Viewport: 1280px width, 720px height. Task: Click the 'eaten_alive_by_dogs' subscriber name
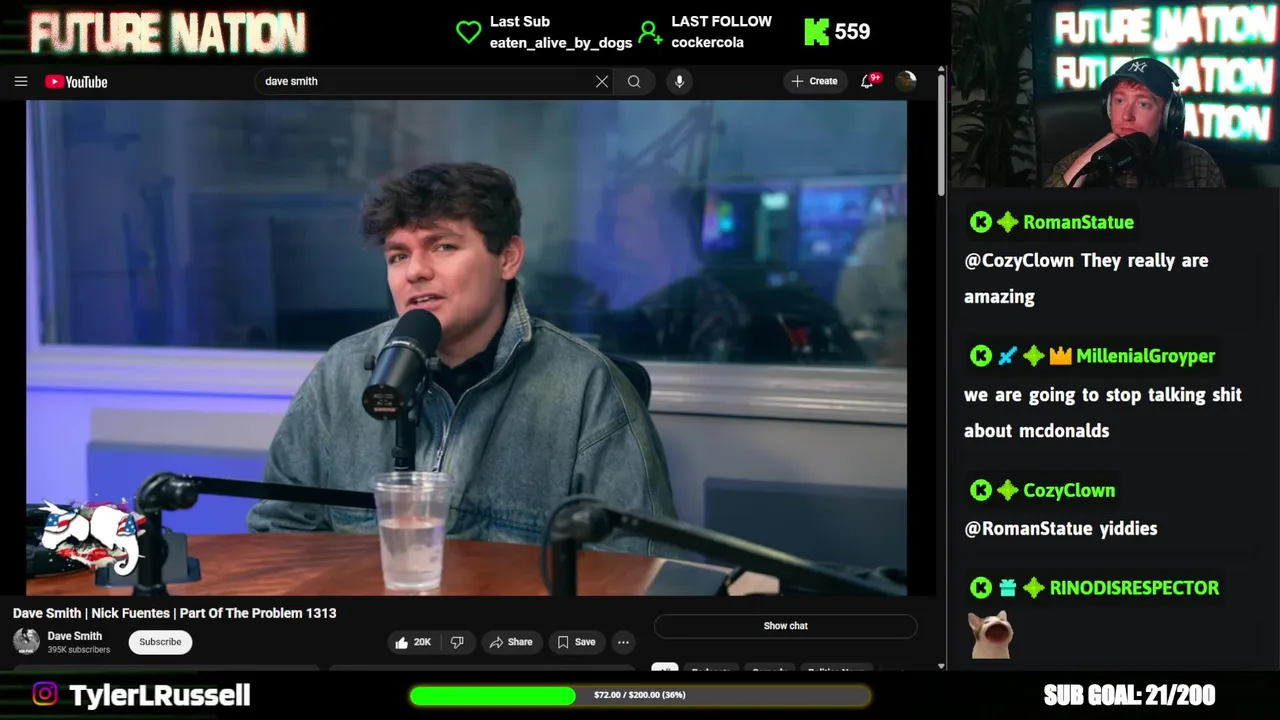[x=561, y=43]
